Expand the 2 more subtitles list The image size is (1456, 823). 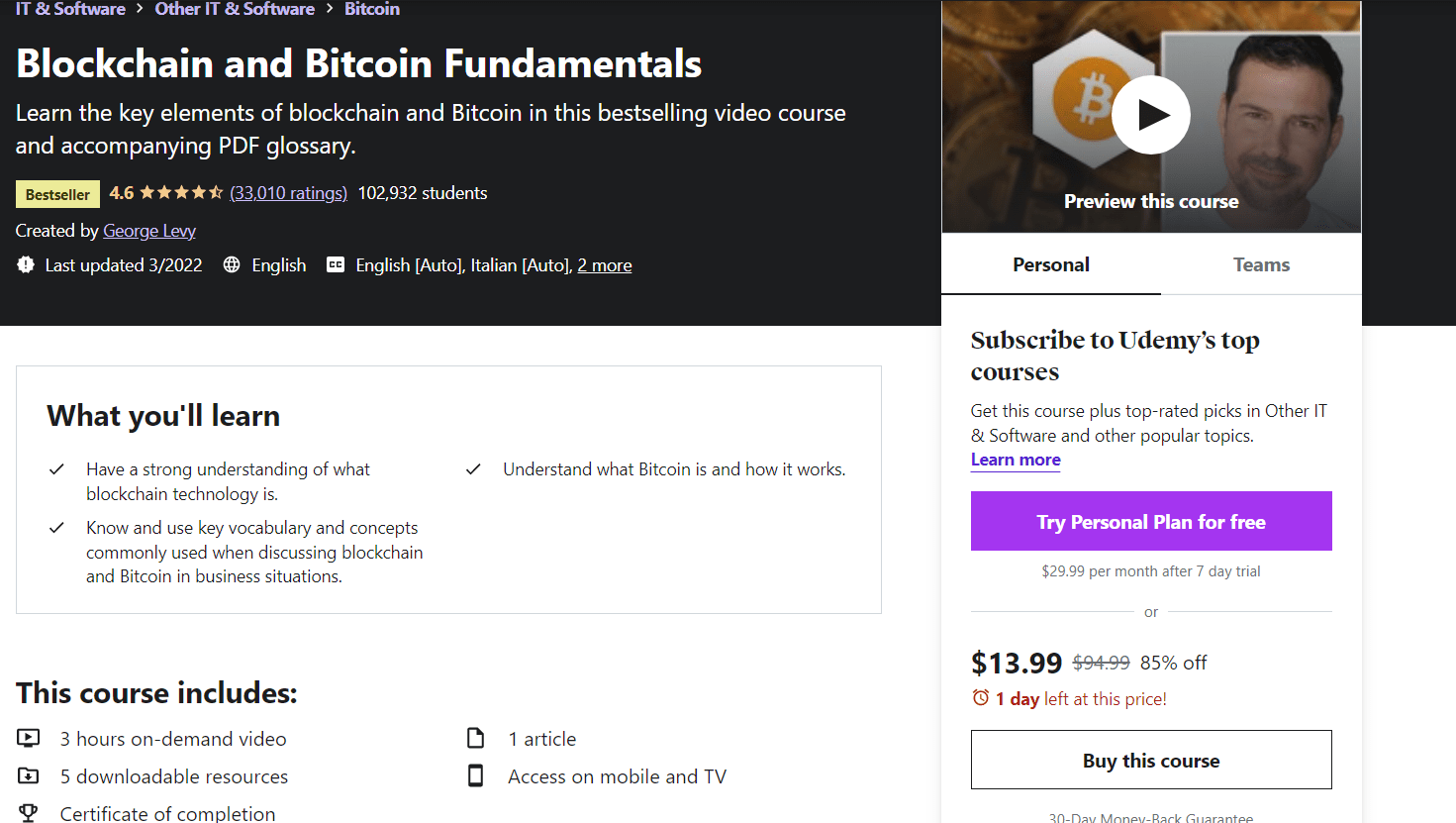click(x=605, y=264)
